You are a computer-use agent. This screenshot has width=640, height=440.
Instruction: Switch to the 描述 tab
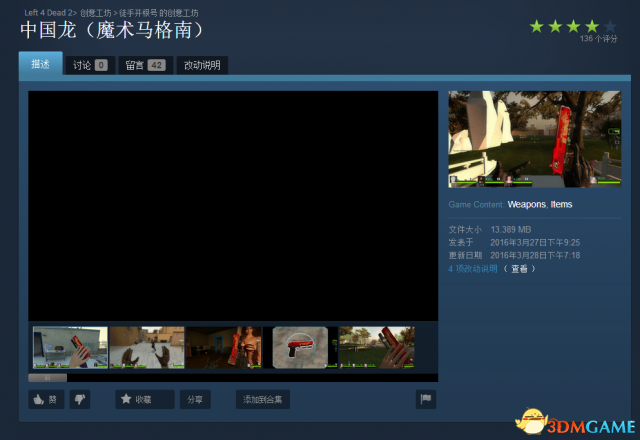coord(40,64)
